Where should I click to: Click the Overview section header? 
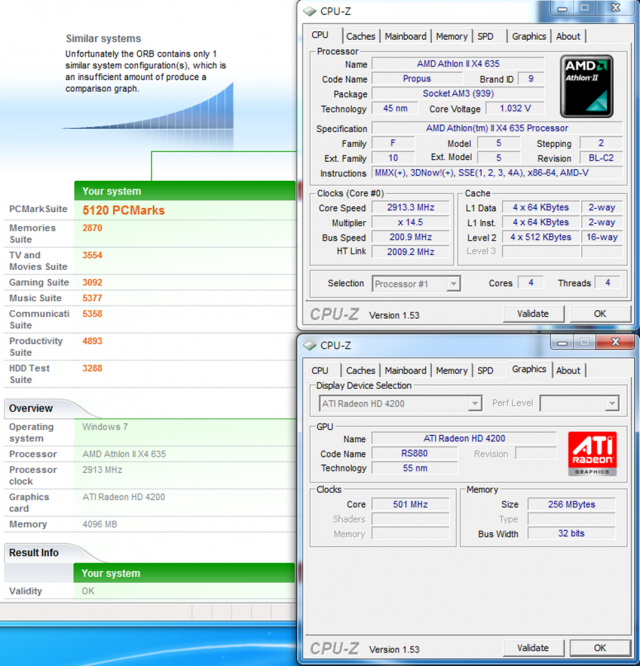point(31,408)
